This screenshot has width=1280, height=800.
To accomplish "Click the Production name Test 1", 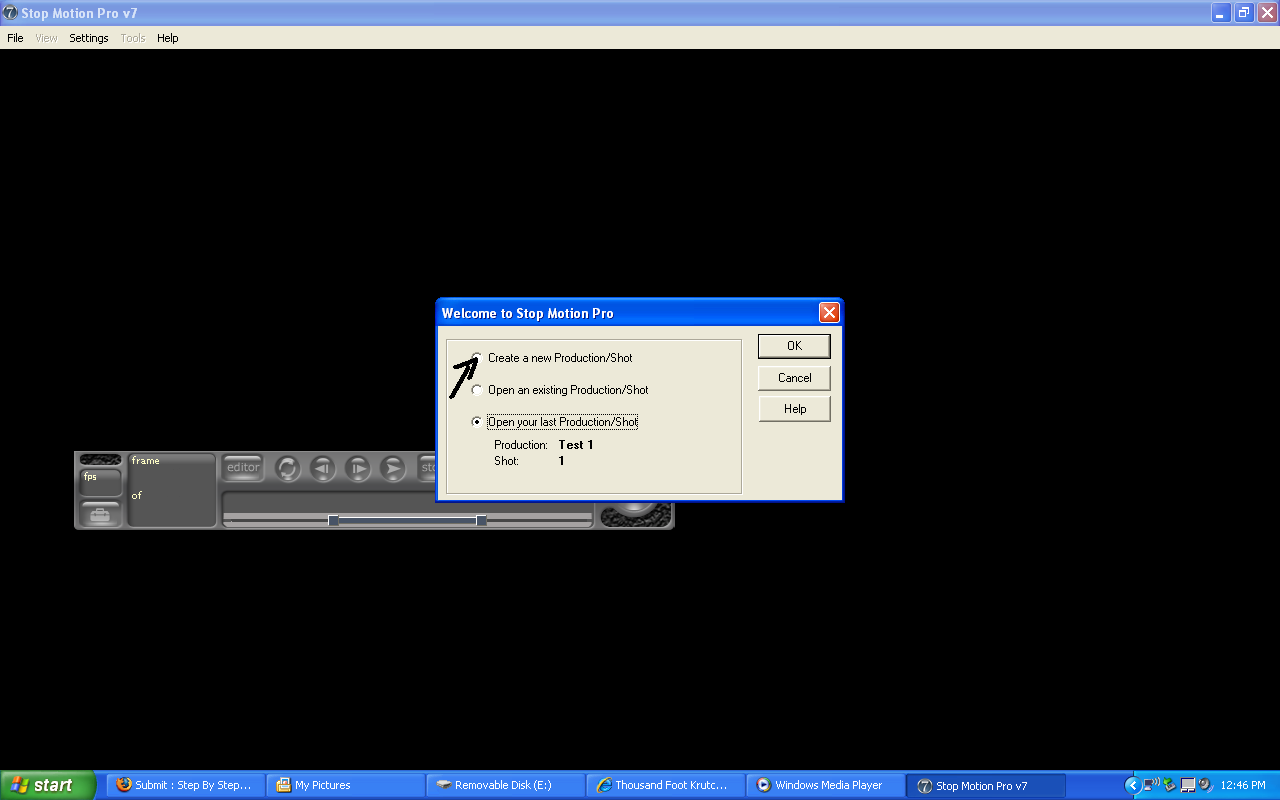I will pyautogui.click(x=576, y=445).
